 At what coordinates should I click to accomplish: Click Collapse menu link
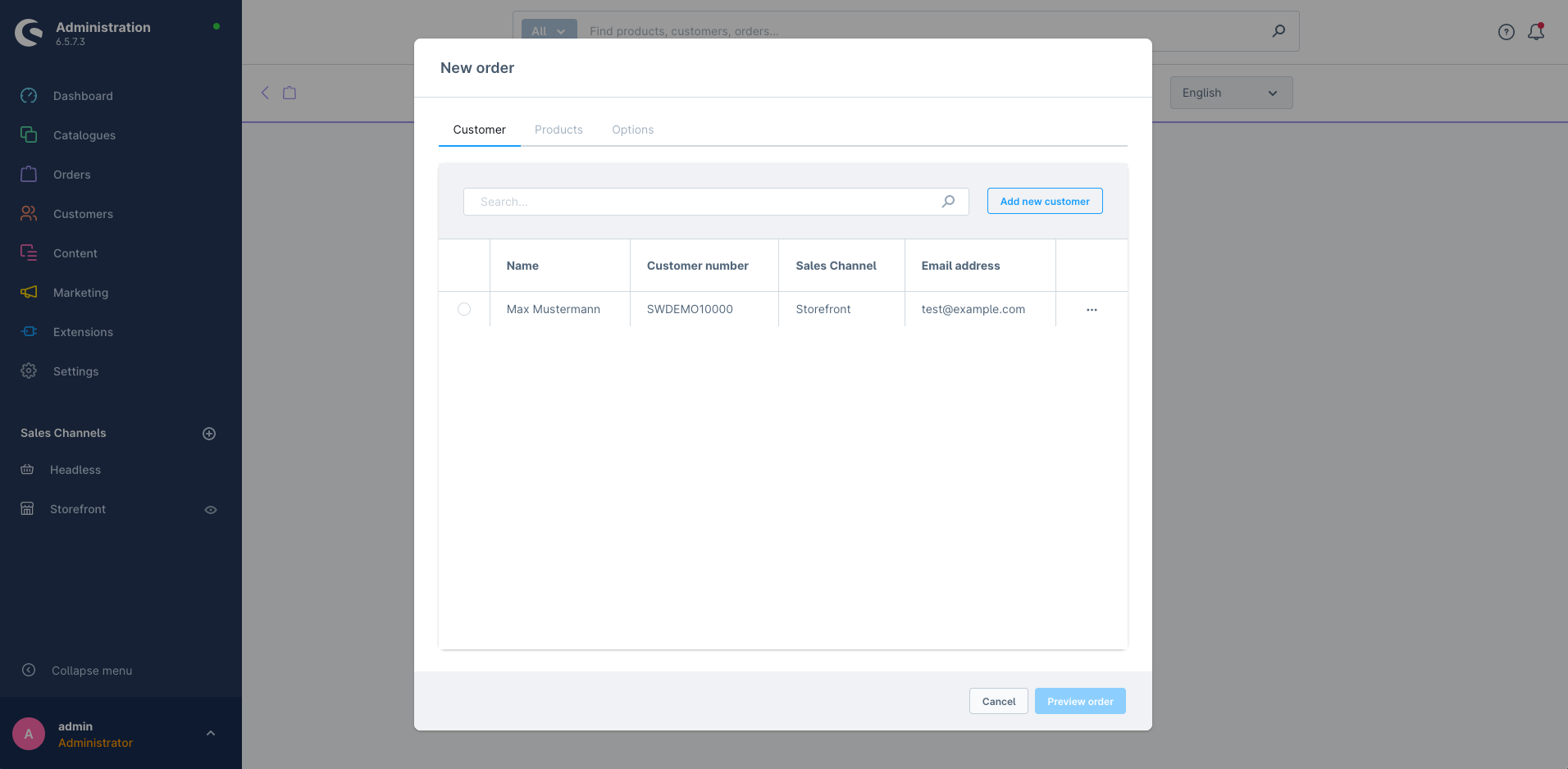click(92, 671)
